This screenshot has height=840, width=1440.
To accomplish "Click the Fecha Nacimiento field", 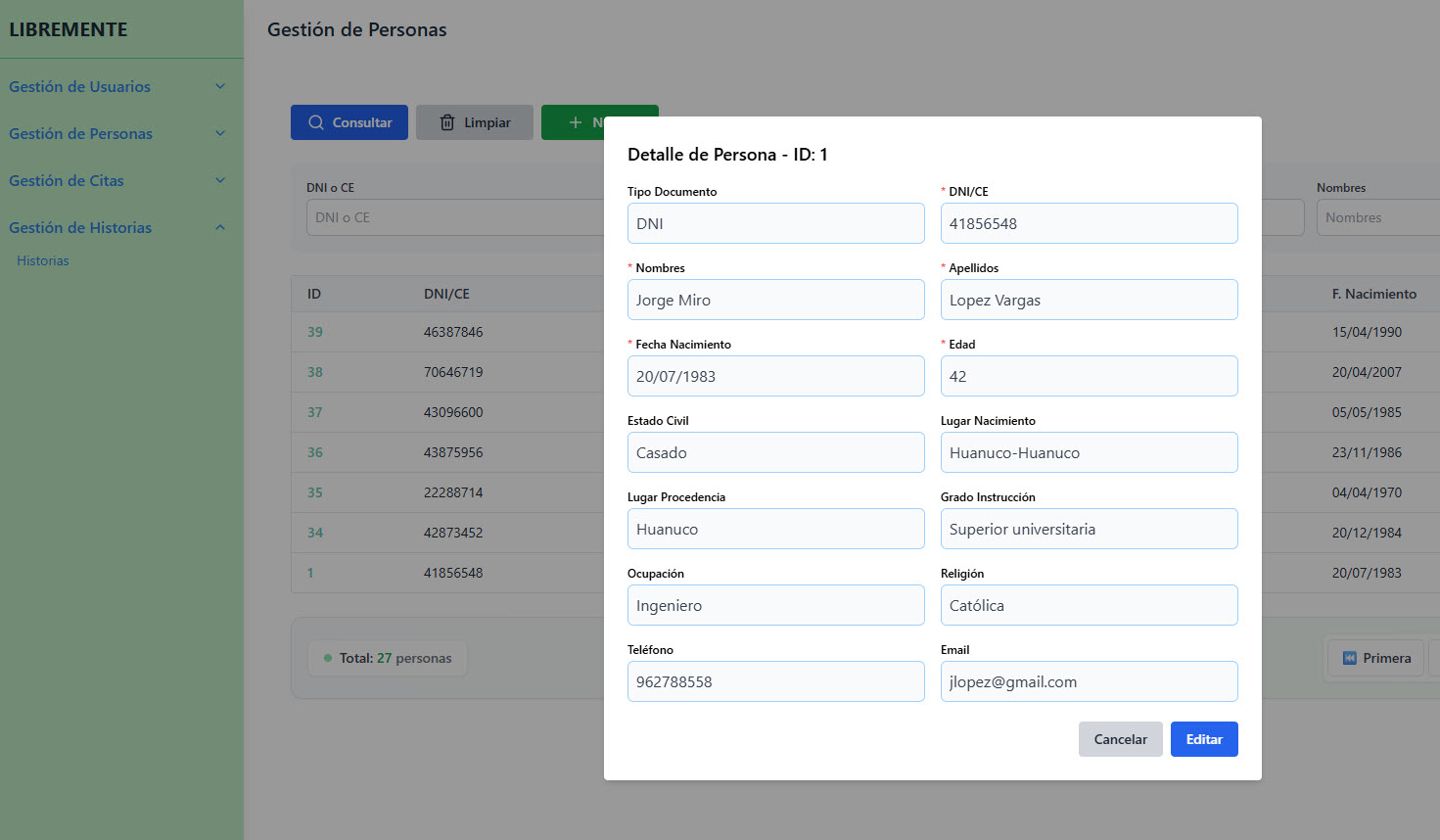I will click(x=776, y=376).
